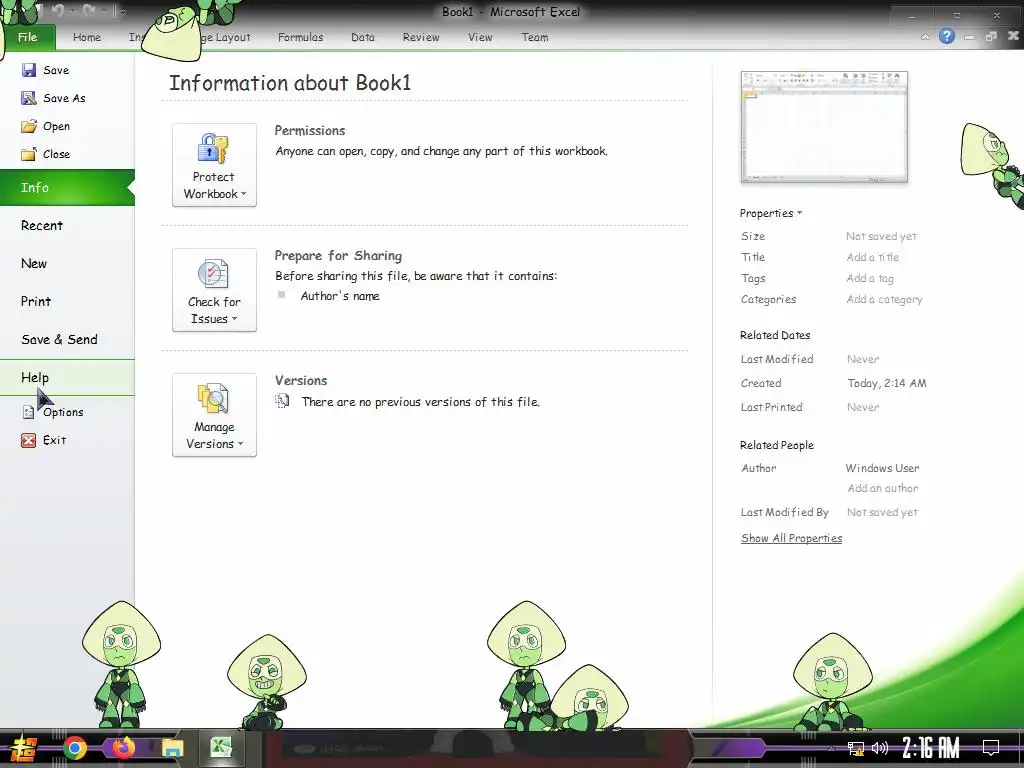
Task: Open the Start menu button
Action: point(23,748)
